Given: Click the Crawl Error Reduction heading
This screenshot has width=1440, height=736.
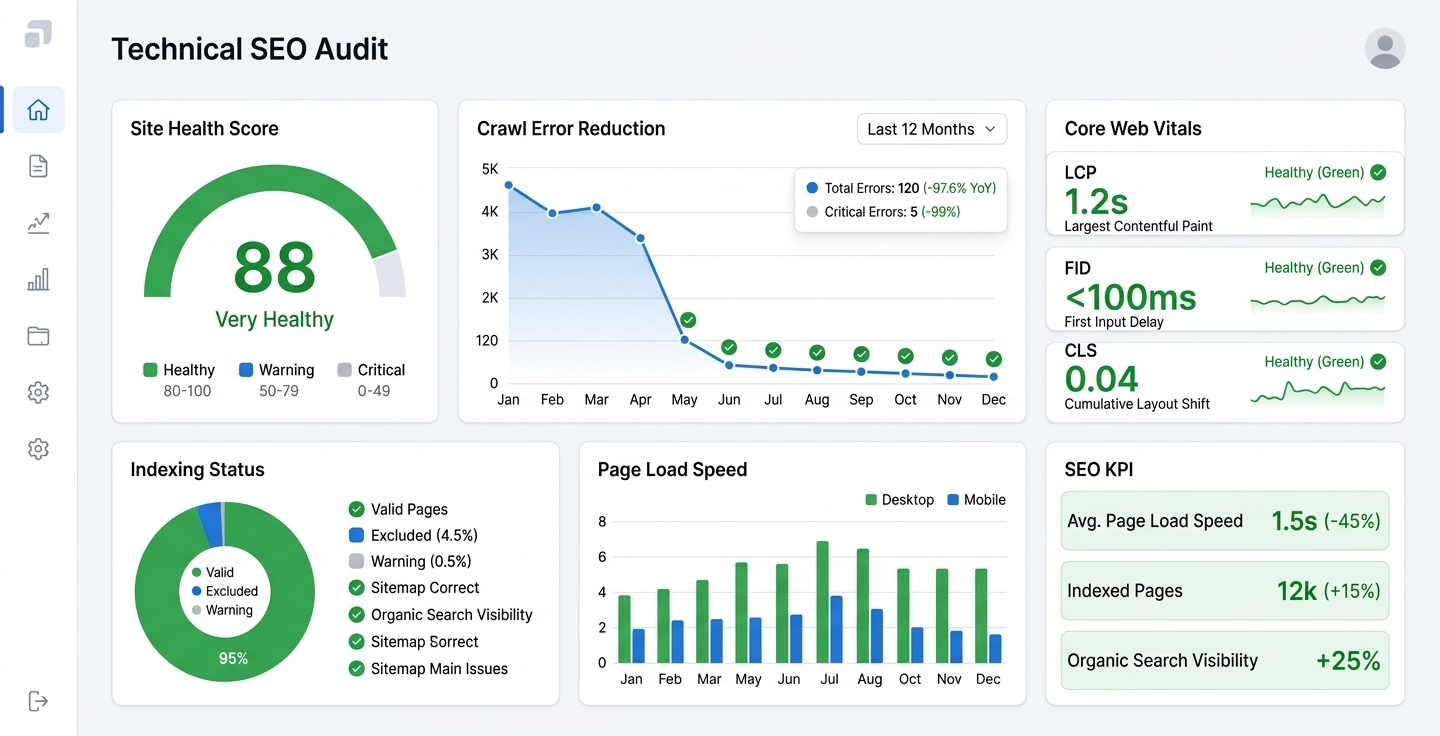Looking at the screenshot, I should pyautogui.click(x=571, y=129).
